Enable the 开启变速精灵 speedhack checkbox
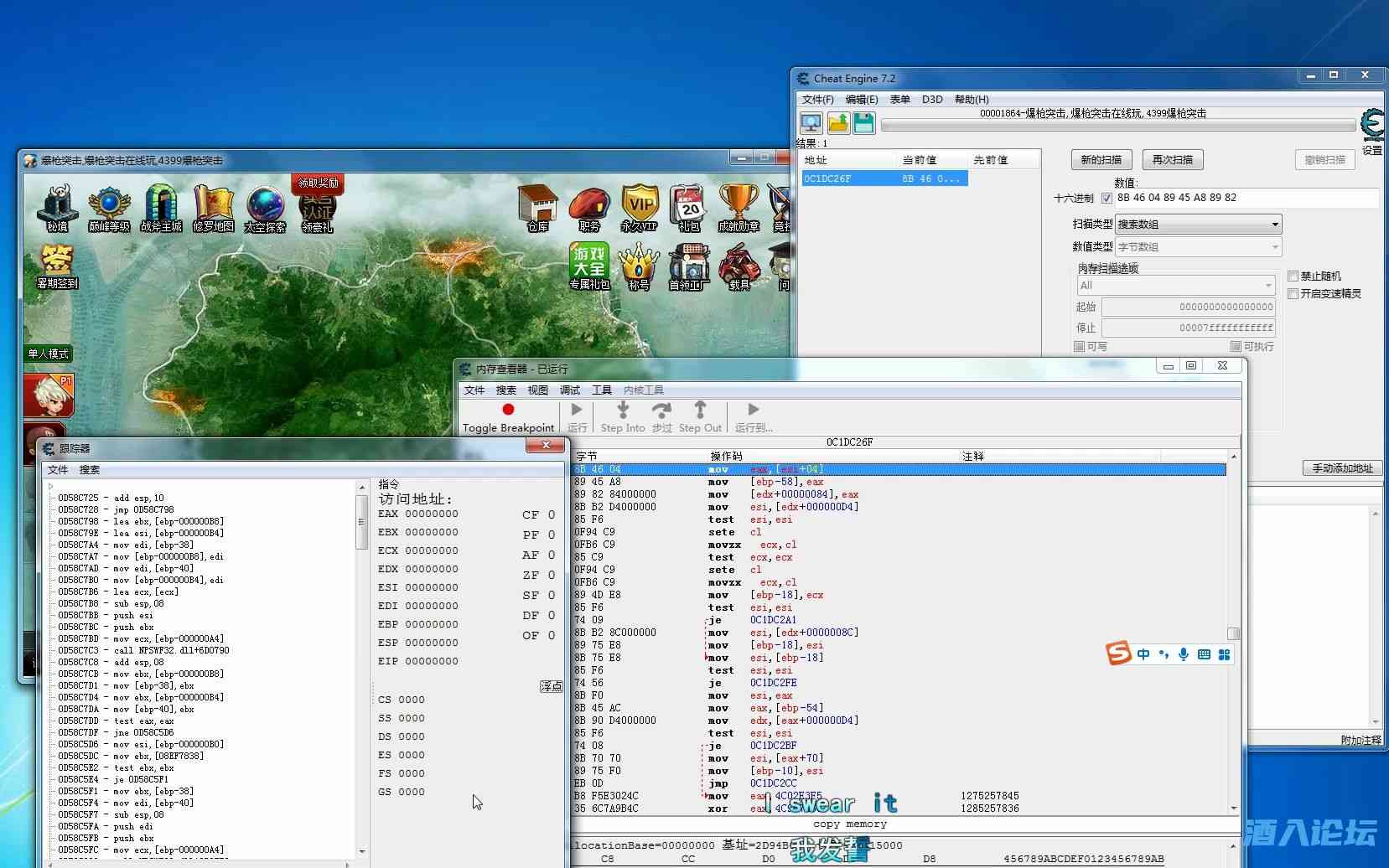The width and height of the screenshot is (1389, 868). pyautogui.click(x=1293, y=294)
